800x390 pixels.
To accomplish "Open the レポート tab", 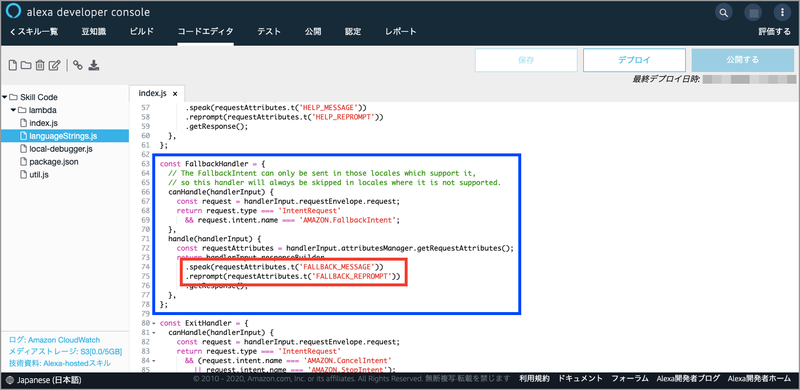I will click(401, 32).
